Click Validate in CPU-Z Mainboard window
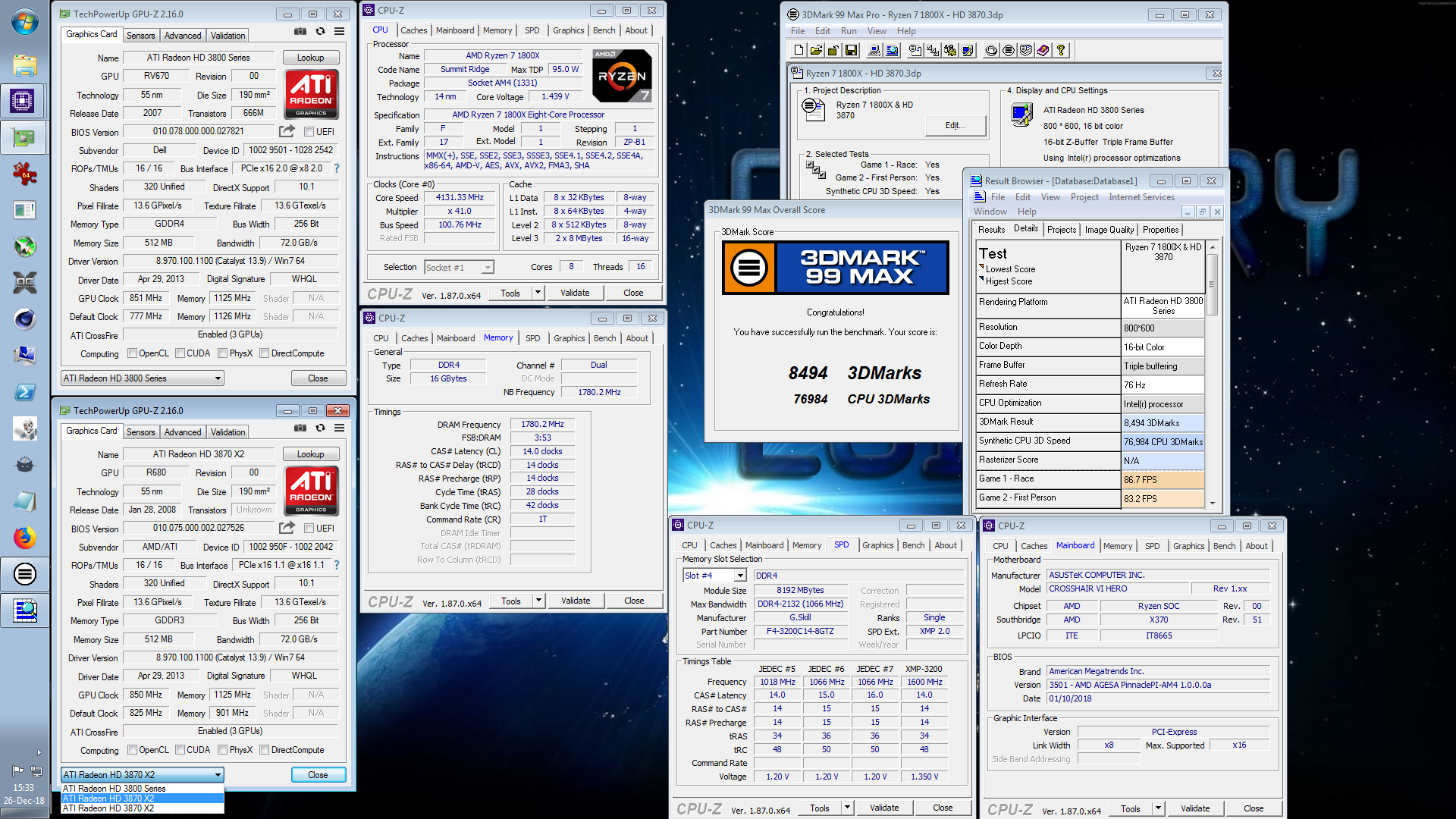Image resolution: width=1456 pixels, height=819 pixels. (x=1195, y=808)
